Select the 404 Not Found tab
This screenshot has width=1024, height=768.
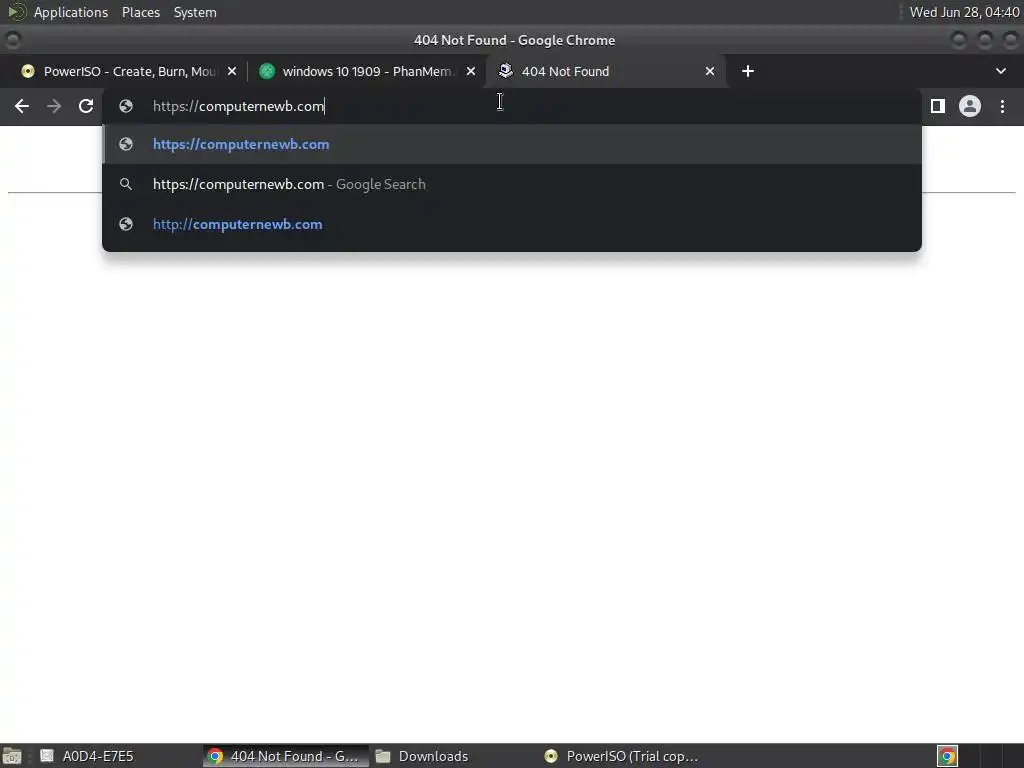click(x=605, y=71)
